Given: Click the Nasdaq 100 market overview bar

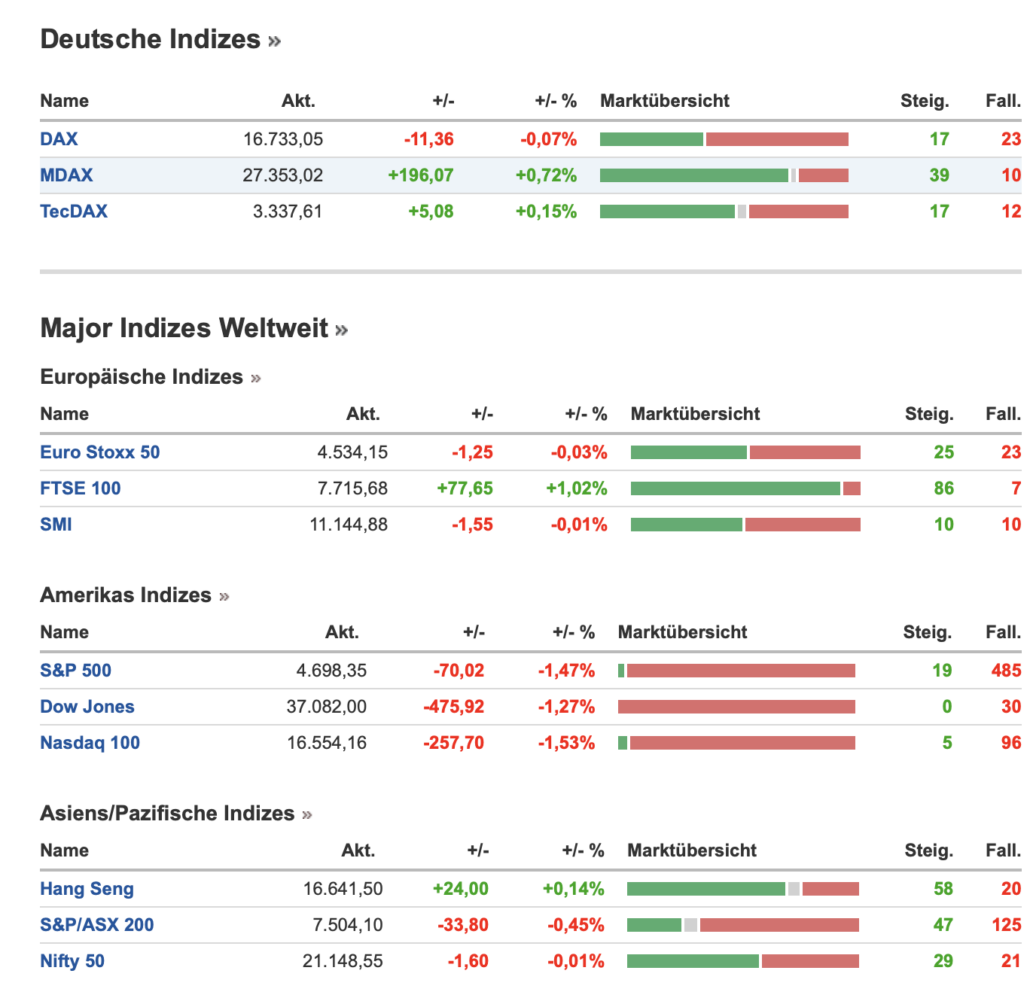Looking at the screenshot, I should [x=736, y=743].
